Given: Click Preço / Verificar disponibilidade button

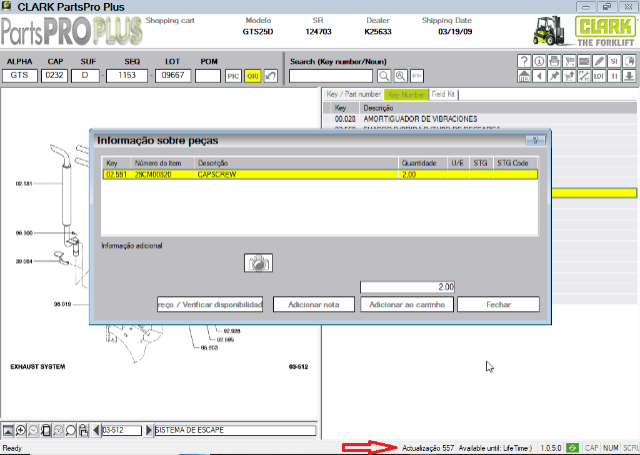Looking at the screenshot, I should coord(210,304).
